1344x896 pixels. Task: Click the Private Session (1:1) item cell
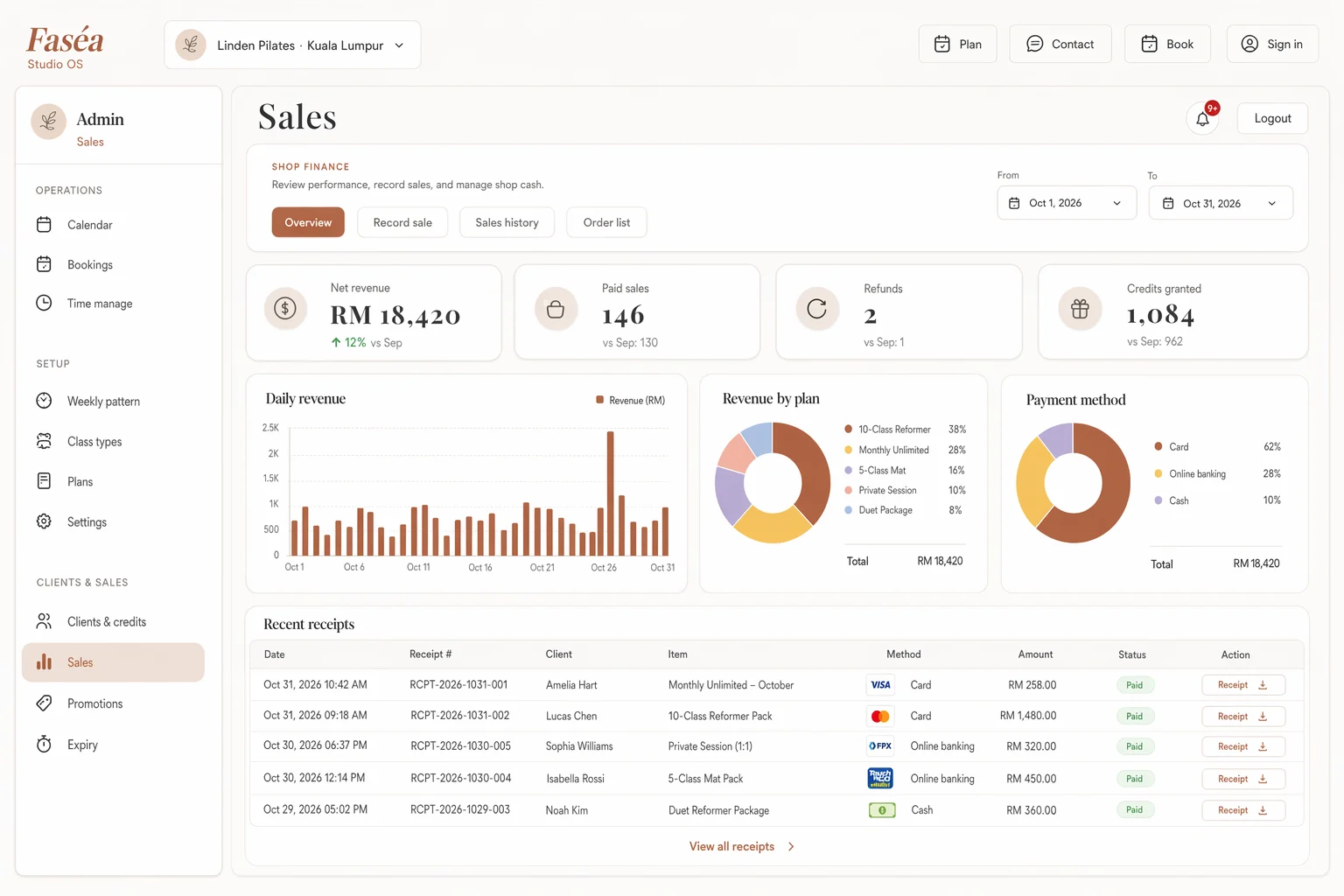coord(710,746)
